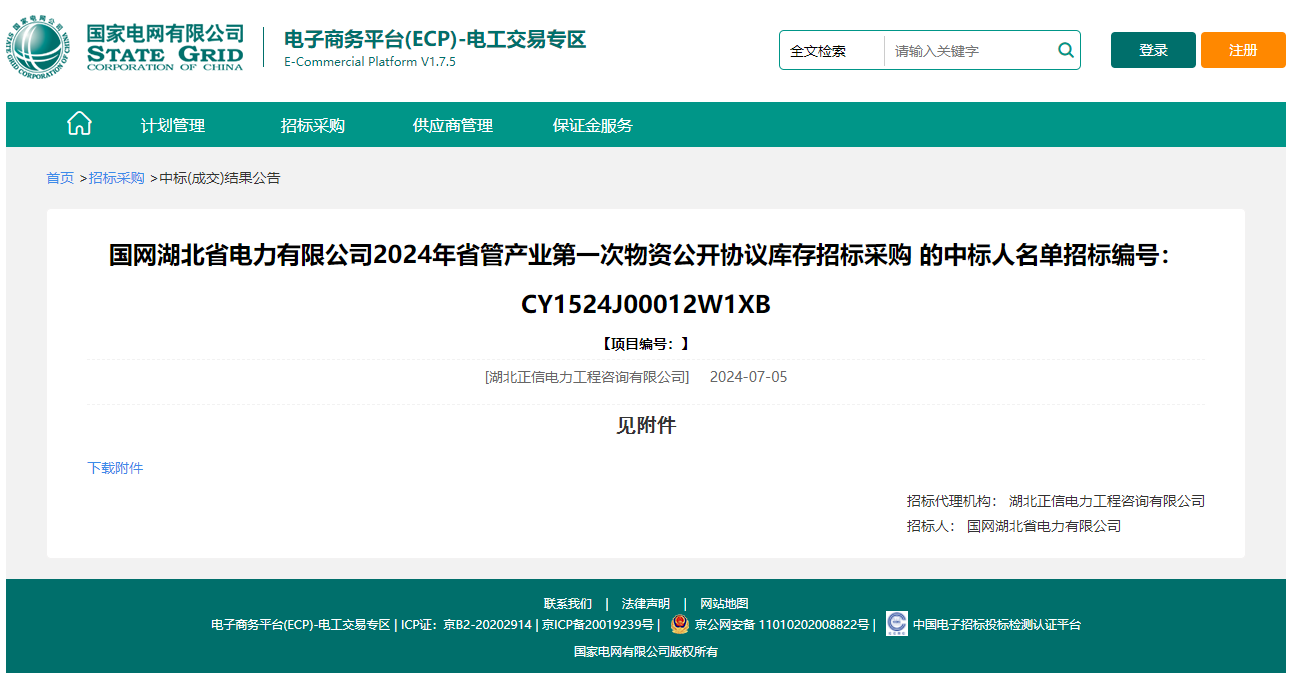Viewport: 1295px width, 679px height.
Task: Click the 招标采购 breadcrumb link
Action: click(x=117, y=178)
